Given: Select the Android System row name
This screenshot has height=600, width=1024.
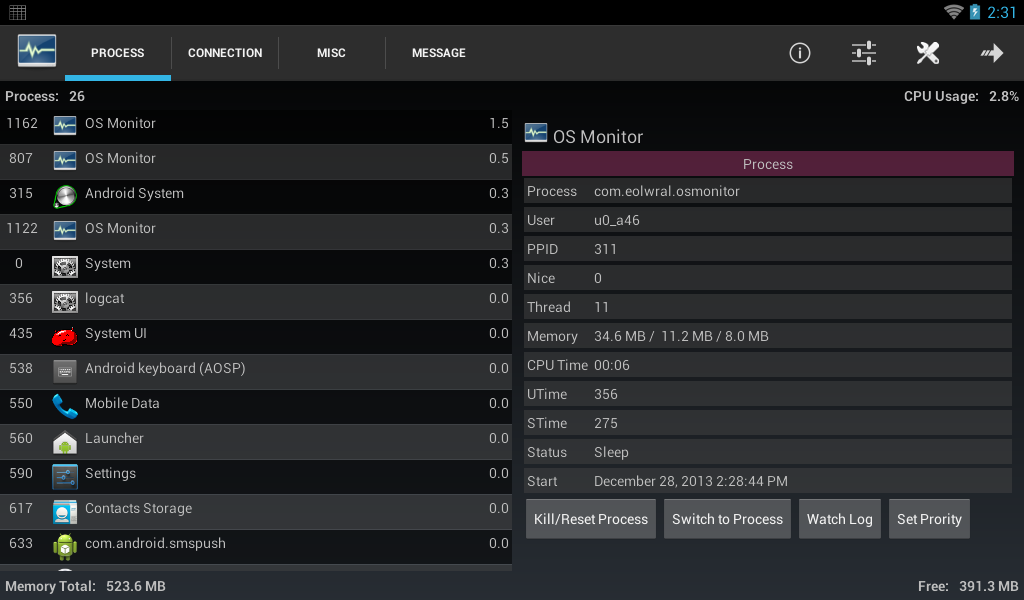Looking at the screenshot, I should (x=134, y=193).
